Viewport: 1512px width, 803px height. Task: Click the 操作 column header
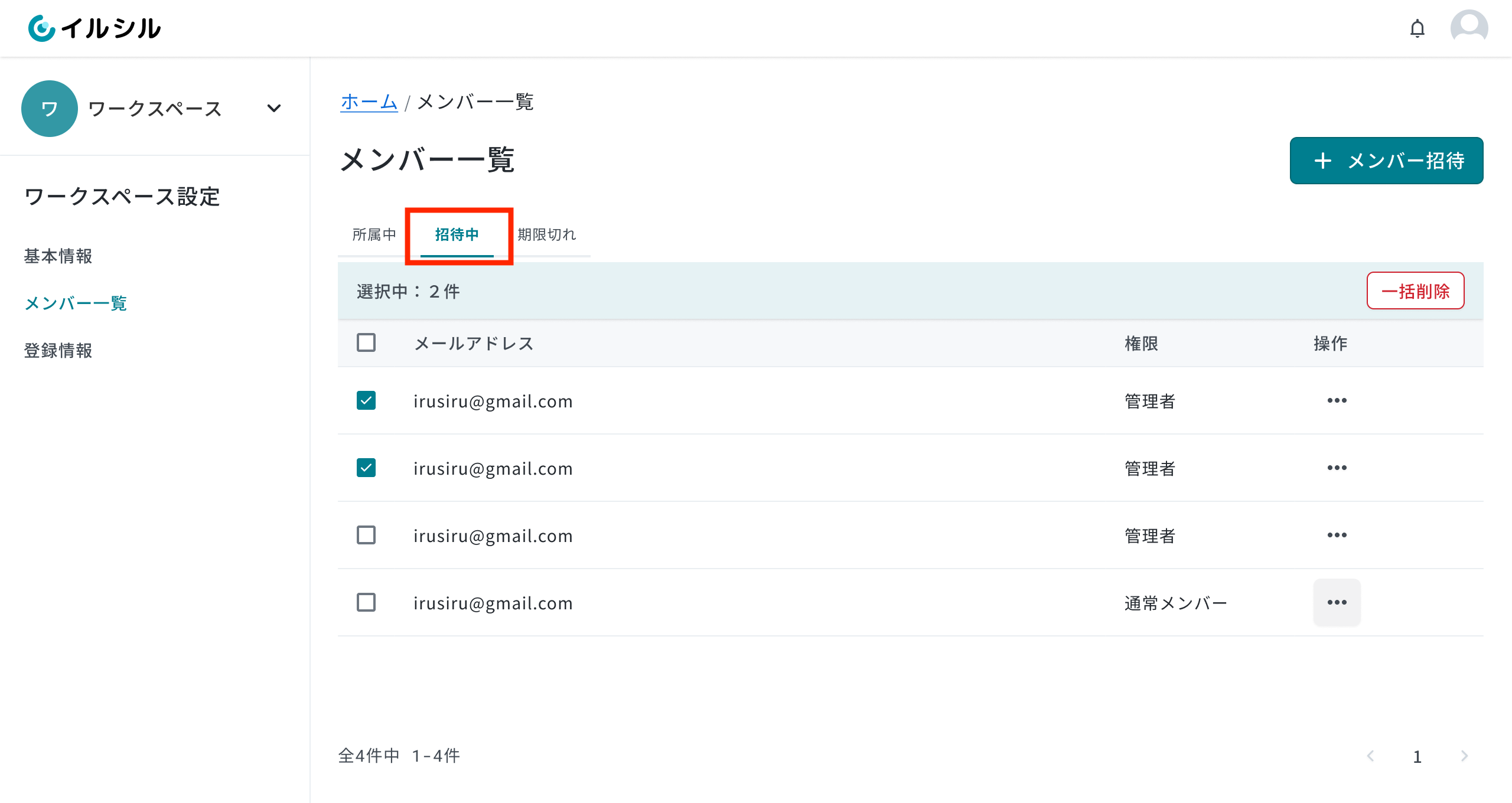[x=1330, y=343]
